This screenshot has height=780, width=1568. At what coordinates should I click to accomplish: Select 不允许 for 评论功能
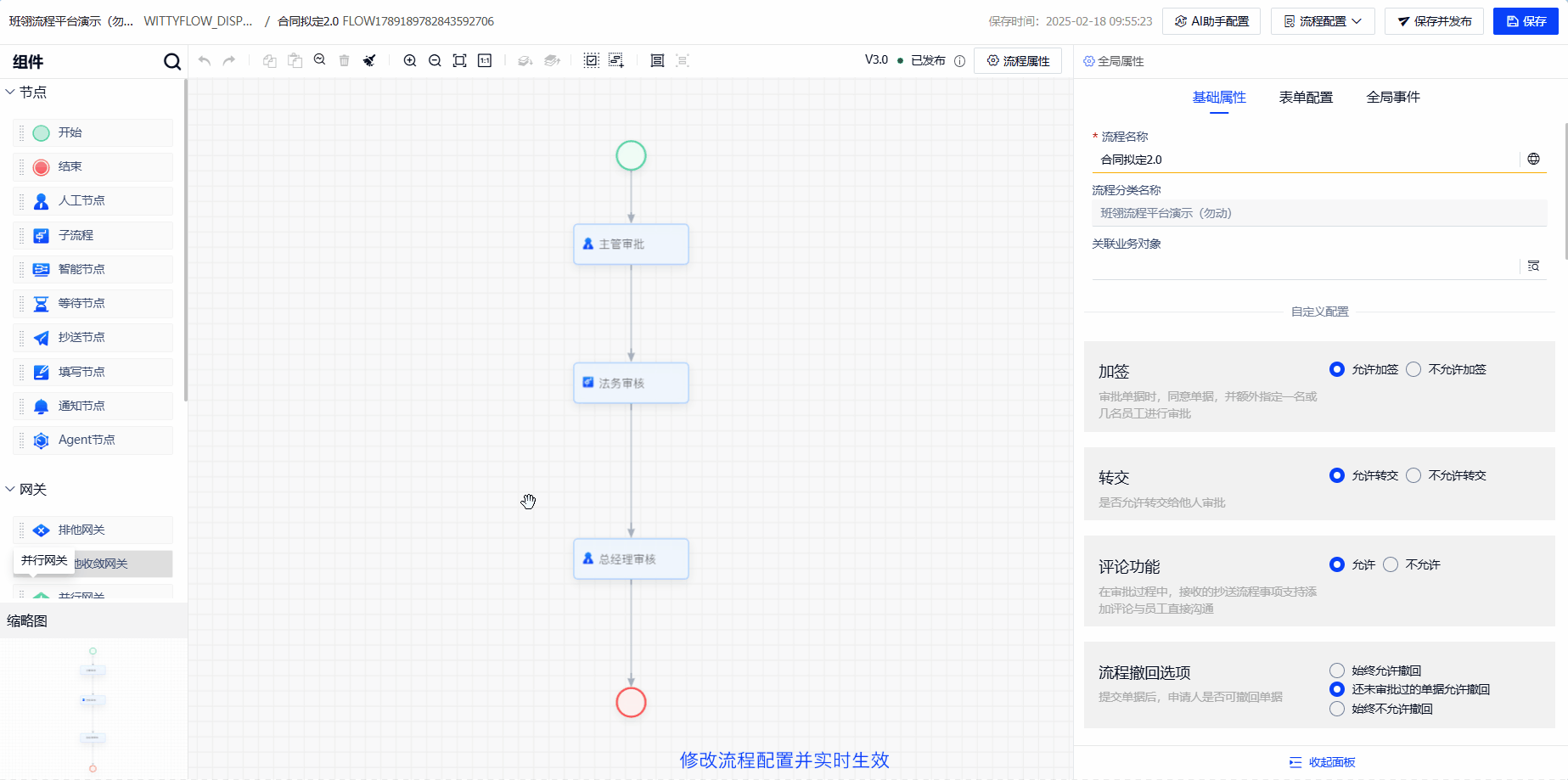pos(1391,564)
